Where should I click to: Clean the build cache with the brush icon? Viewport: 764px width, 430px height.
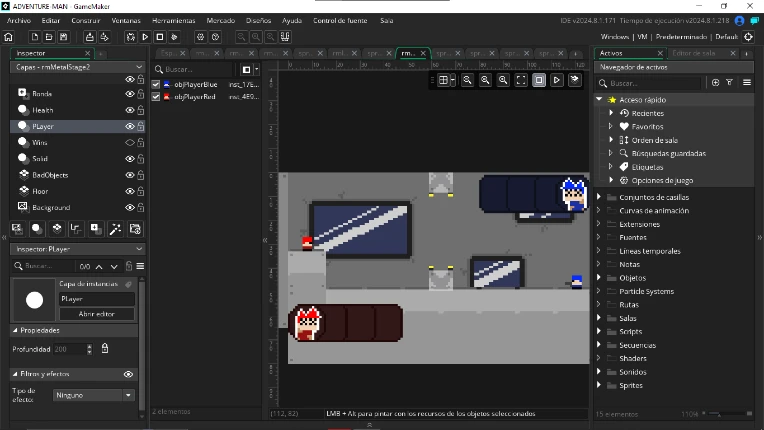click(x=174, y=37)
